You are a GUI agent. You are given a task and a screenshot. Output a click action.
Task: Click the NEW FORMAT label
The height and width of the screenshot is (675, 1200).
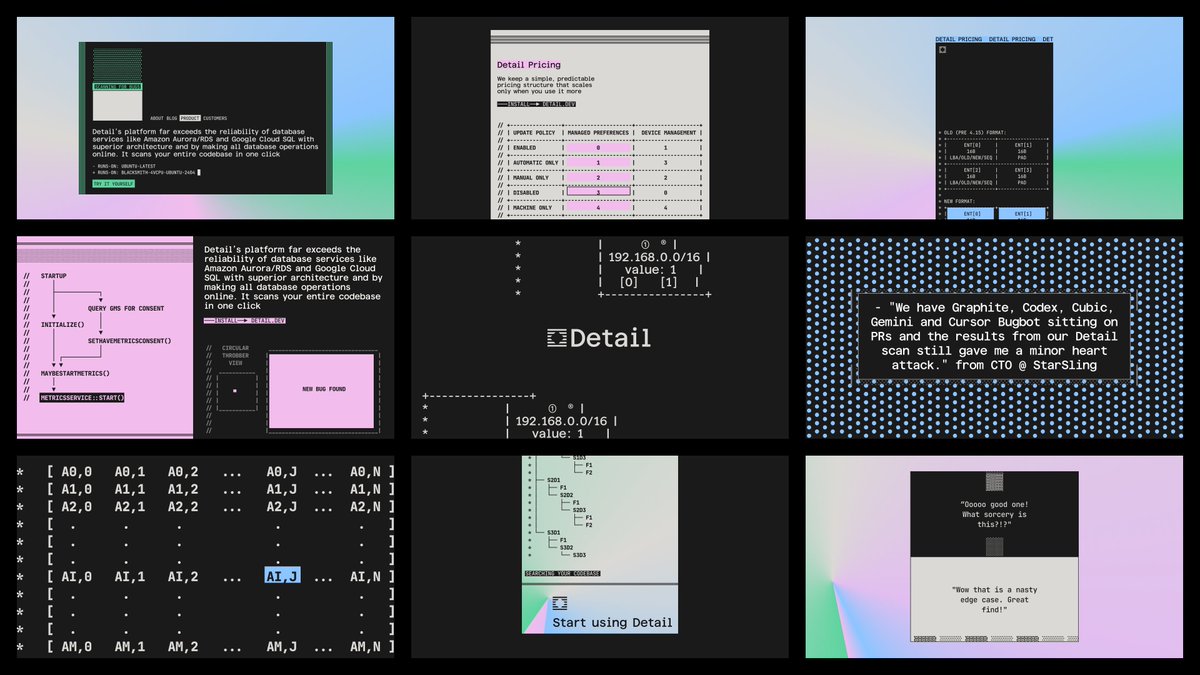960,201
